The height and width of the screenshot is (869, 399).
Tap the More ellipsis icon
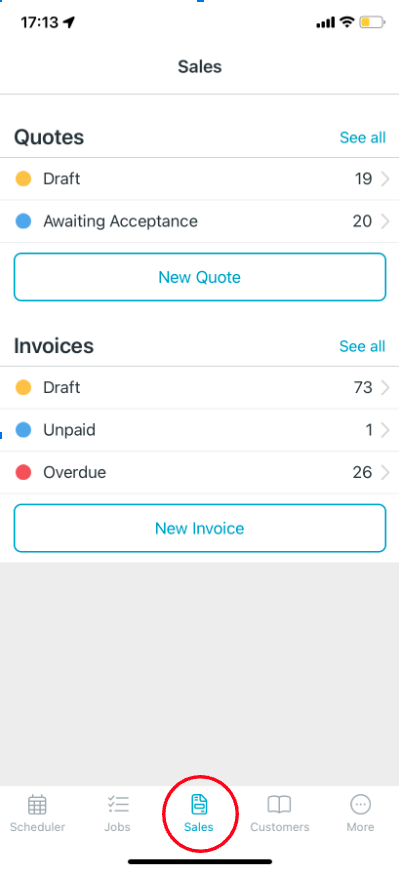tap(360, 804)
